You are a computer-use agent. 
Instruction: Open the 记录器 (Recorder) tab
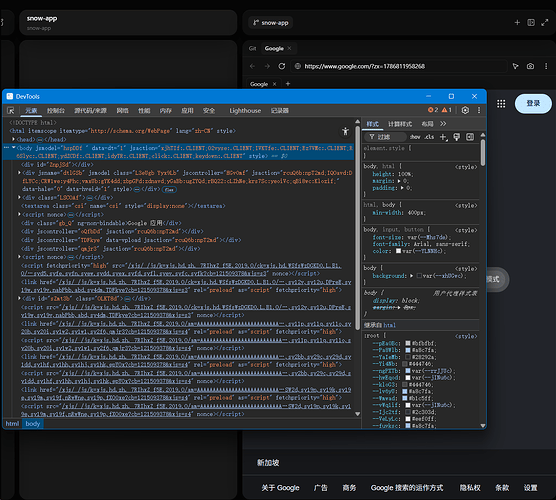(x=280, y=111)
